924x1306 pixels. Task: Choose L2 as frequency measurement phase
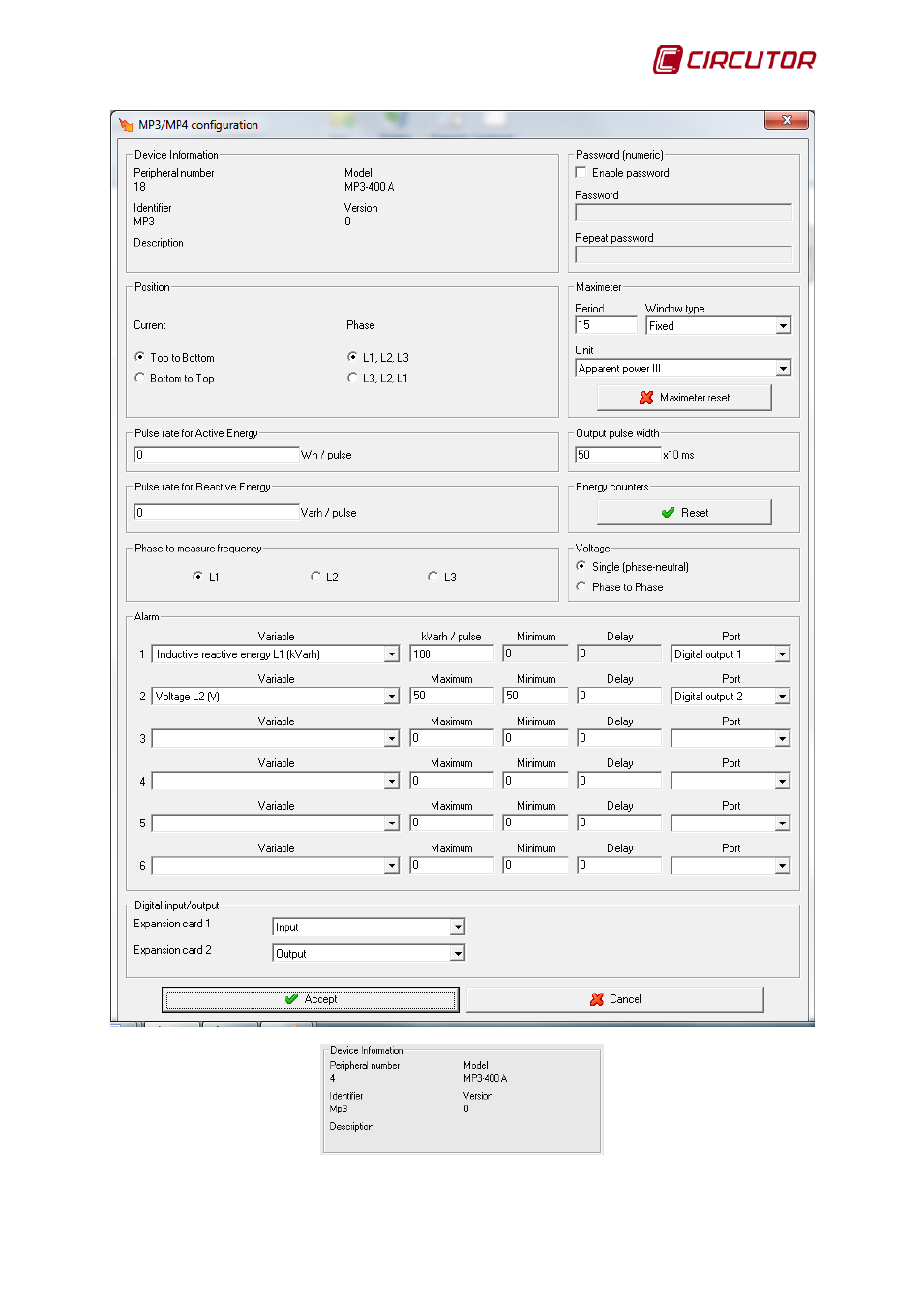[315, 577]
